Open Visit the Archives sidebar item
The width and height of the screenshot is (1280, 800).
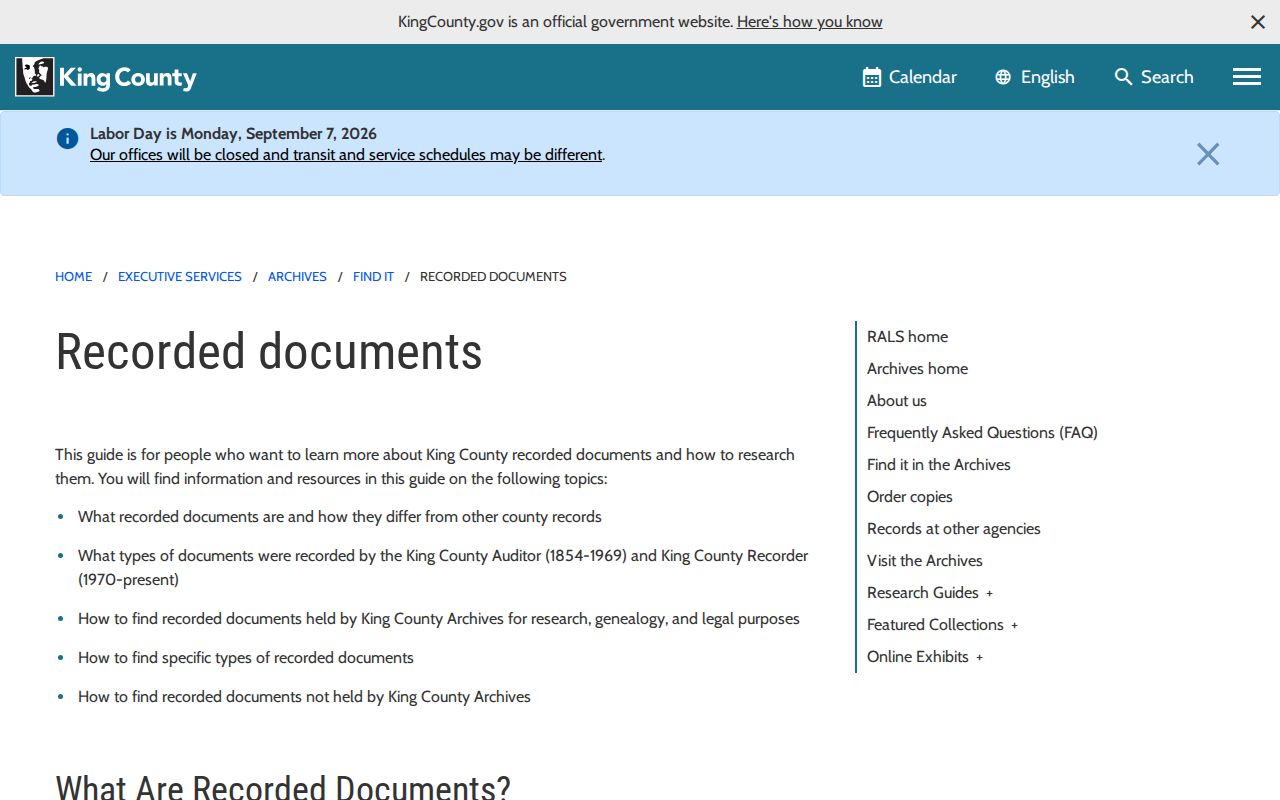tap(925, 561)
